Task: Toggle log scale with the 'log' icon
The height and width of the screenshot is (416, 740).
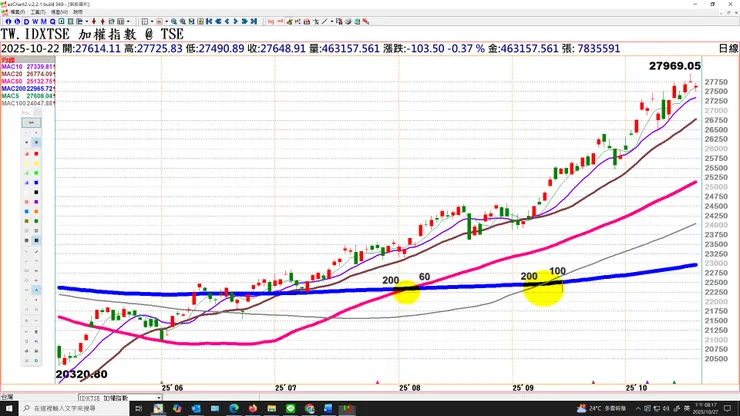Action: coord(270,21)
